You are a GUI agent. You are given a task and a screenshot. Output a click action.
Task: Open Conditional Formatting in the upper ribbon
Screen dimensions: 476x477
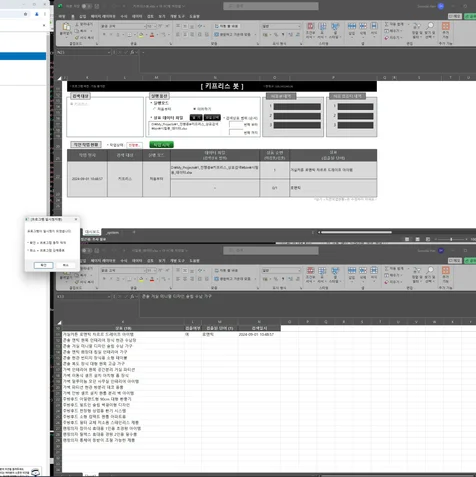(311, 30)
